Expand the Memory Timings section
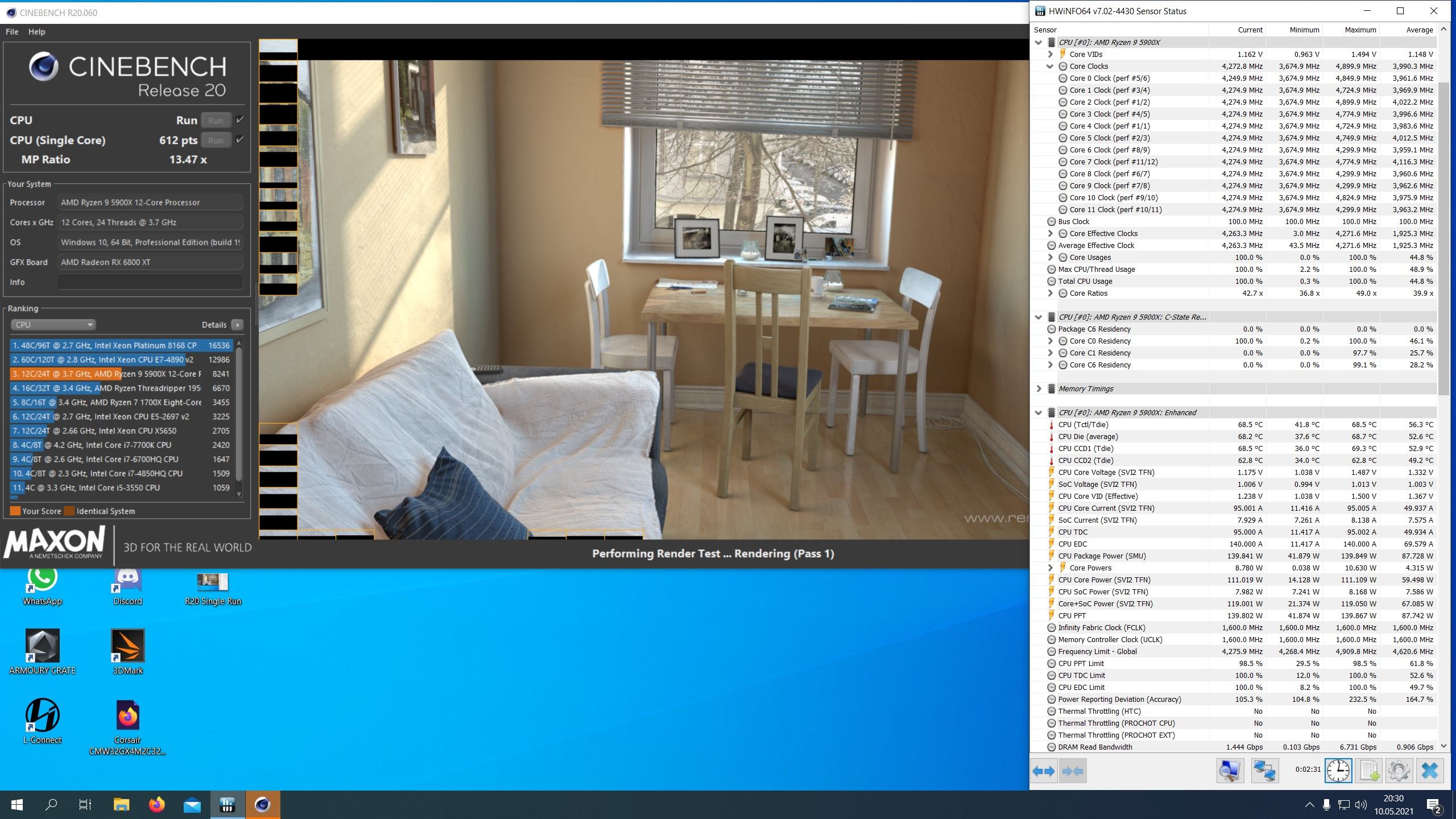This screenshot has width=1456, height=819. point(1039,389)
